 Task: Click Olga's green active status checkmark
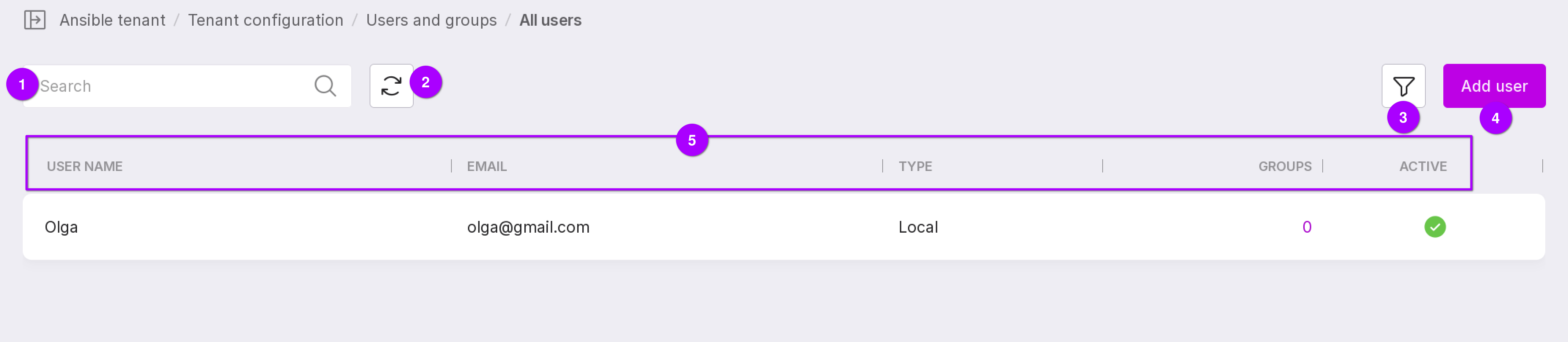(1434, 227)
